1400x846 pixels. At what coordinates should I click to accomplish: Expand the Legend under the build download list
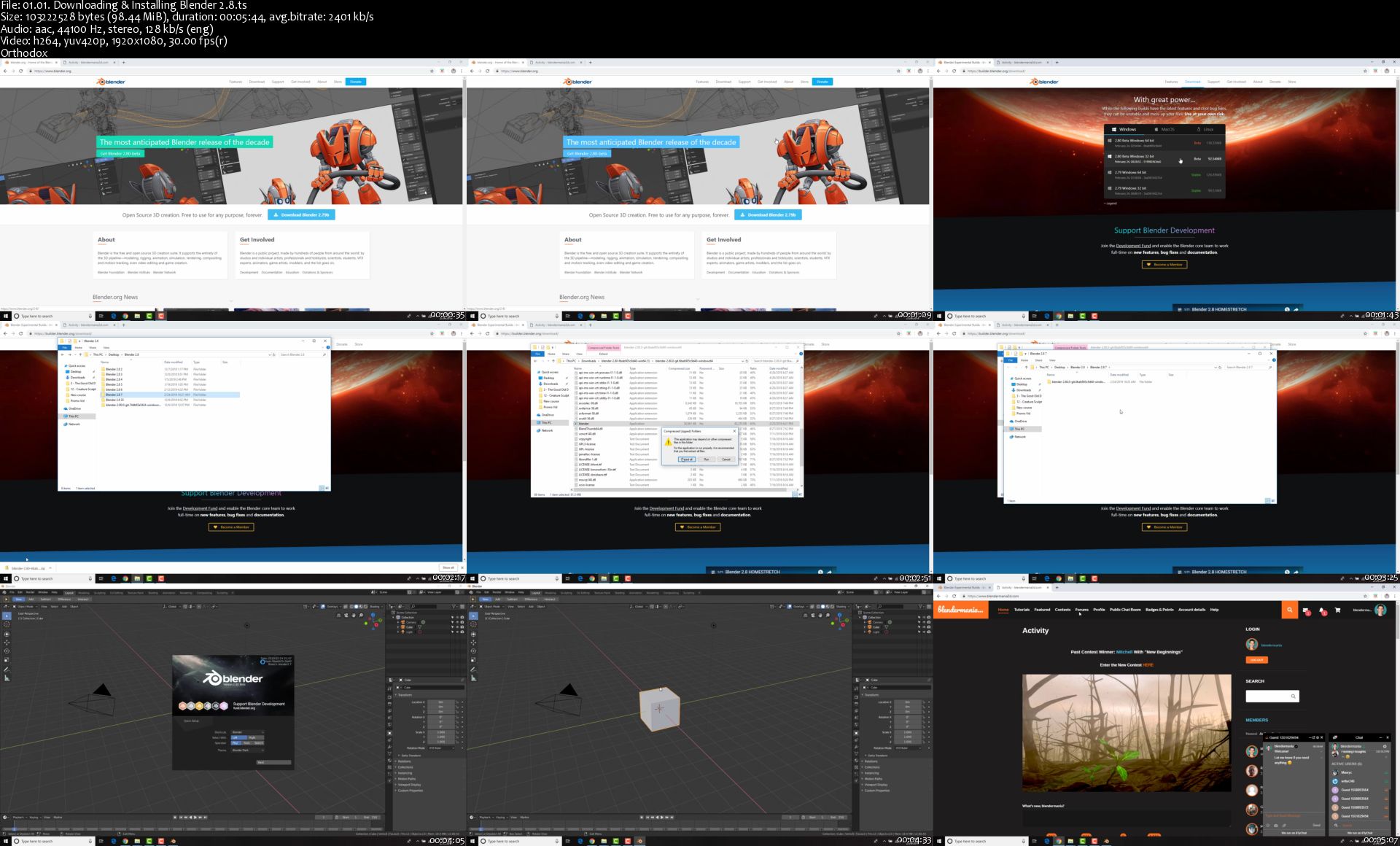click(x=1111, y=203)
